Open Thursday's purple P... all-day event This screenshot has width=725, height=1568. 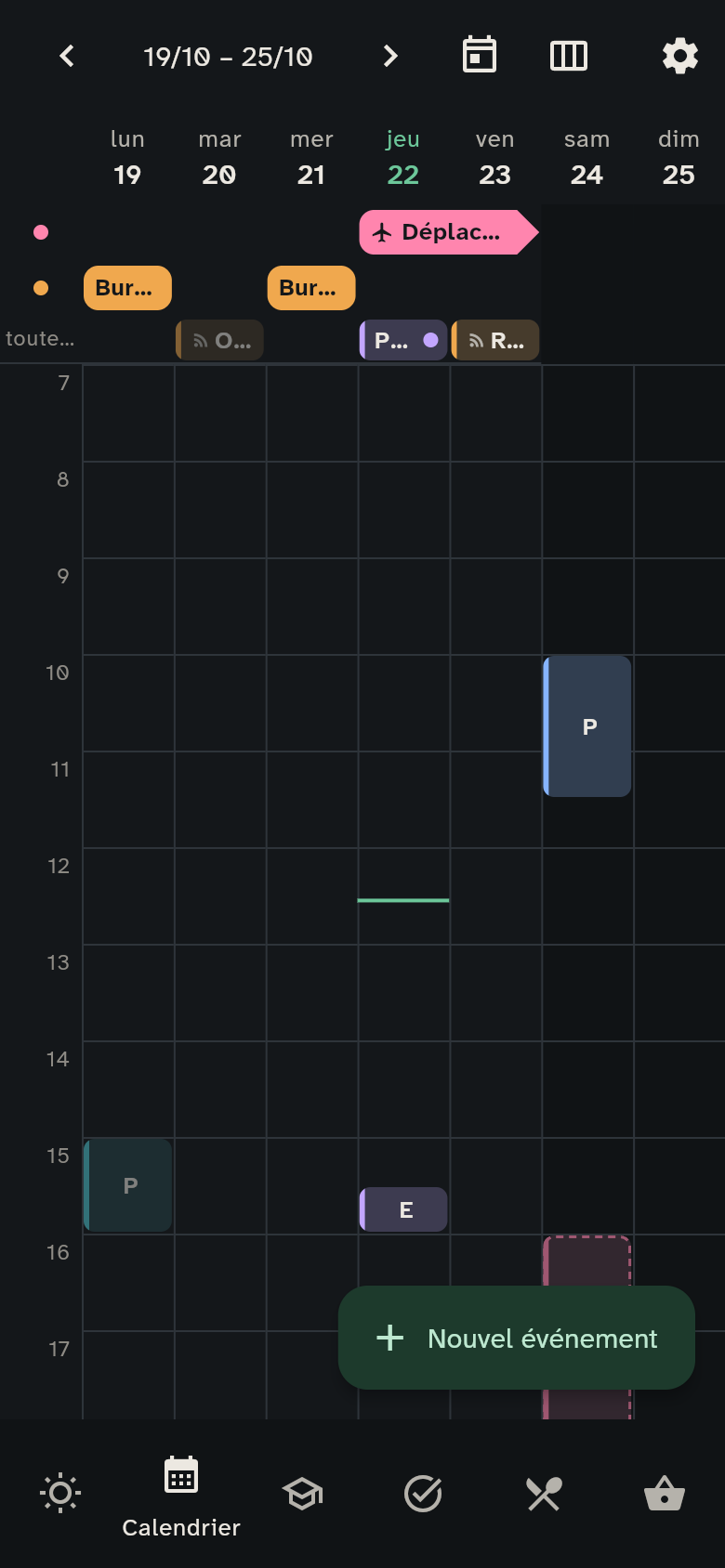[403, 340]
